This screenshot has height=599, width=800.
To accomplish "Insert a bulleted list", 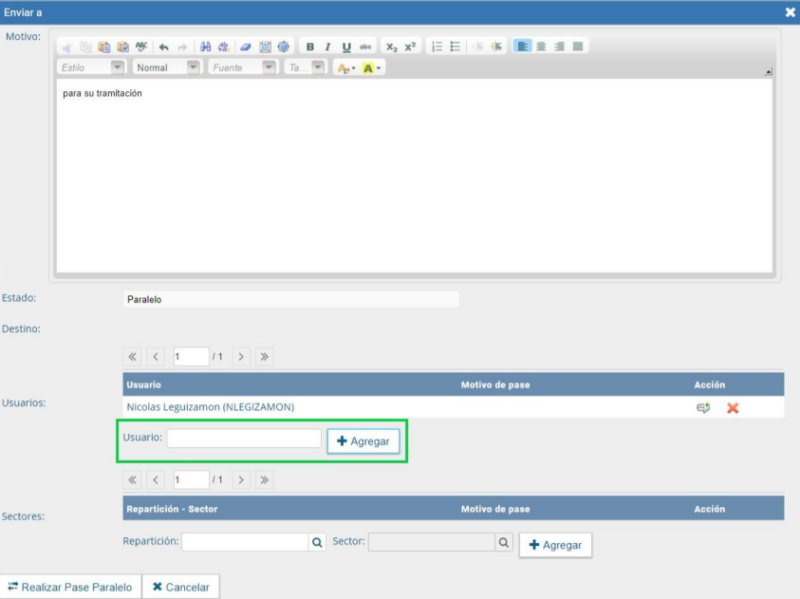I will [455, 47].
